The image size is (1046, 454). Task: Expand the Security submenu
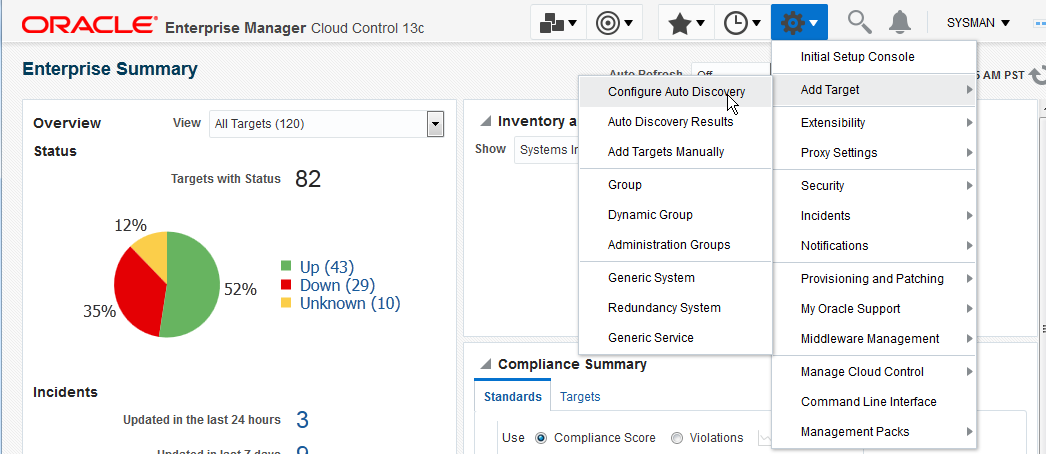874,185
